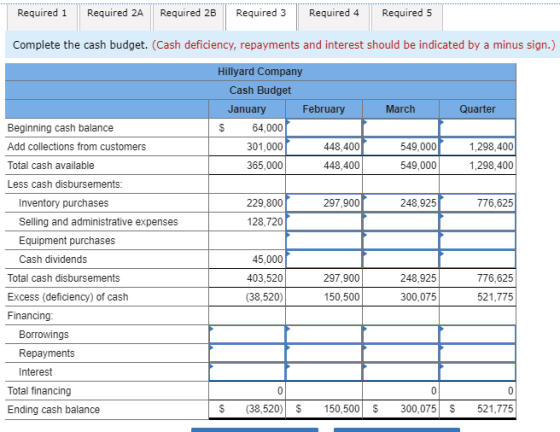Switch to the Required 1 tab
The height and width of the screenshot is (432, 560).
(42, 16)
